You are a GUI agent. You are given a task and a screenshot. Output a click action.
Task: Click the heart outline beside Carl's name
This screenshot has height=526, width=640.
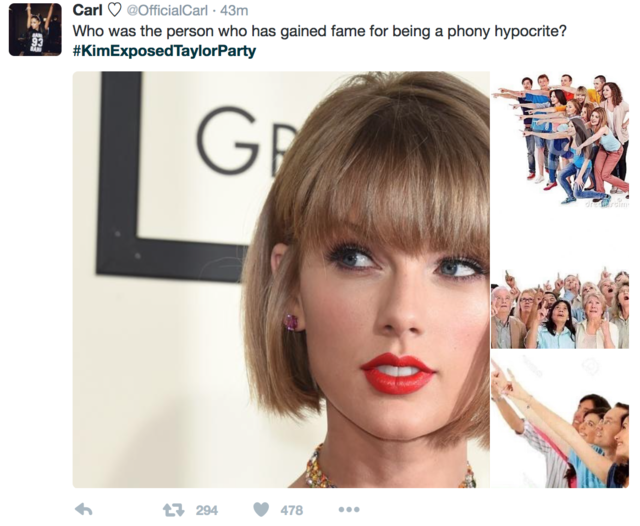tap(115, 11)
